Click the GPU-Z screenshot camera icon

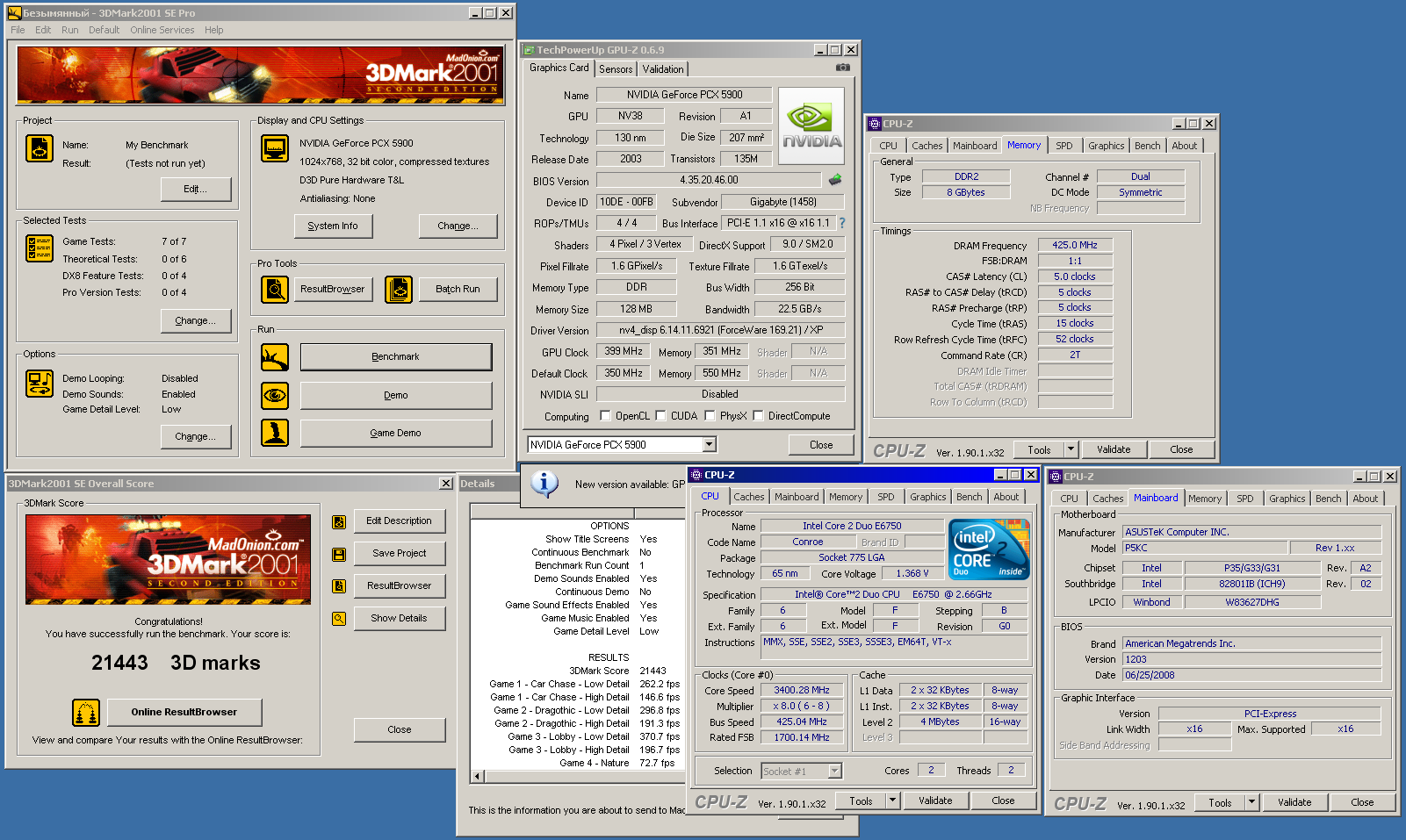[x=842, y=68]
